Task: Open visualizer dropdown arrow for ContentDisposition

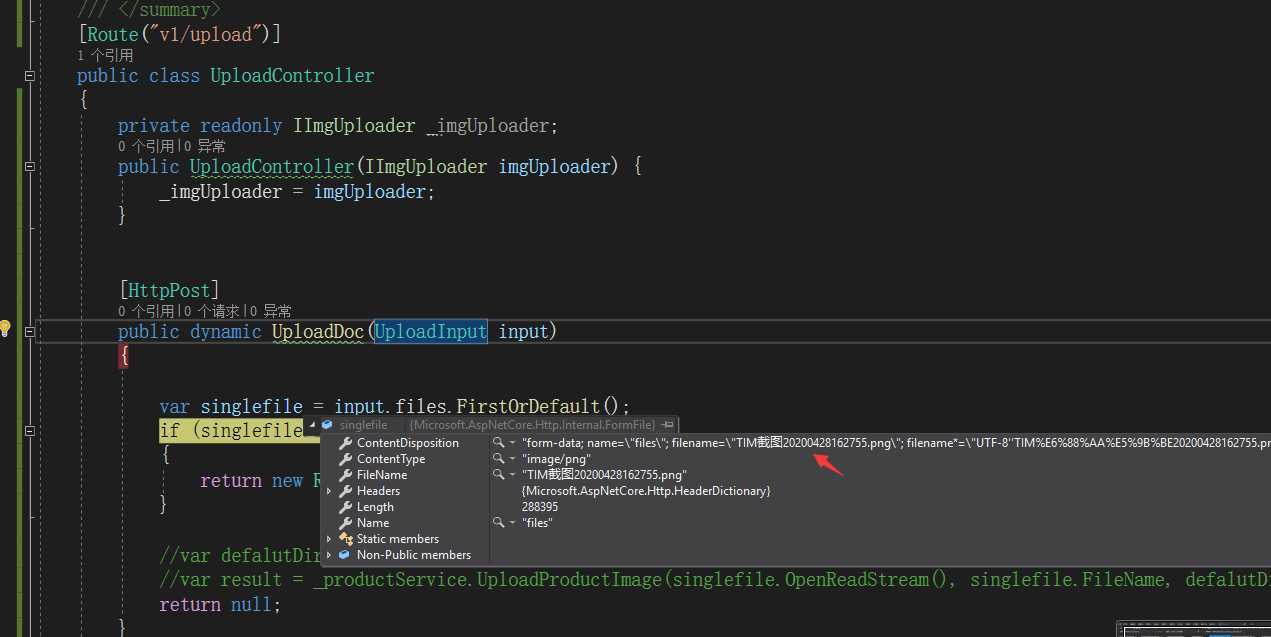Action: [x=513, y=443]
